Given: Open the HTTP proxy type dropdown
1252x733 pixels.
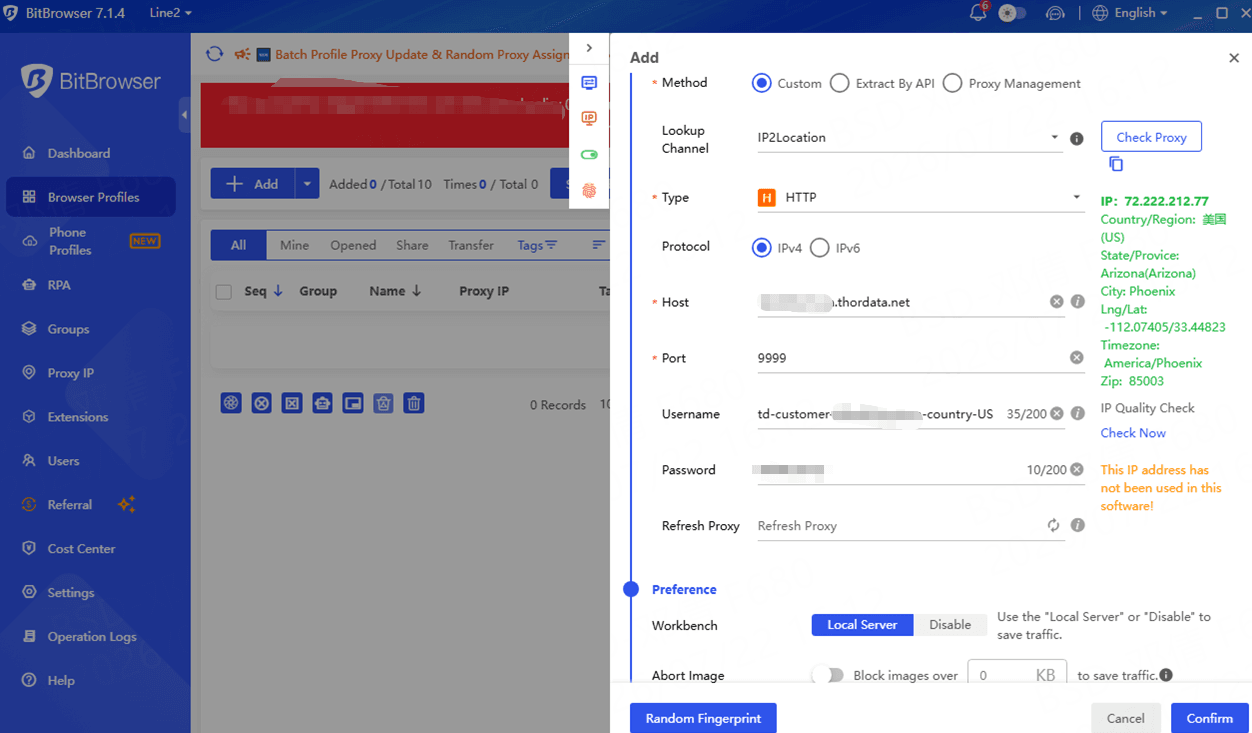Looking at the screenshot, I should (x=920, y=198).
